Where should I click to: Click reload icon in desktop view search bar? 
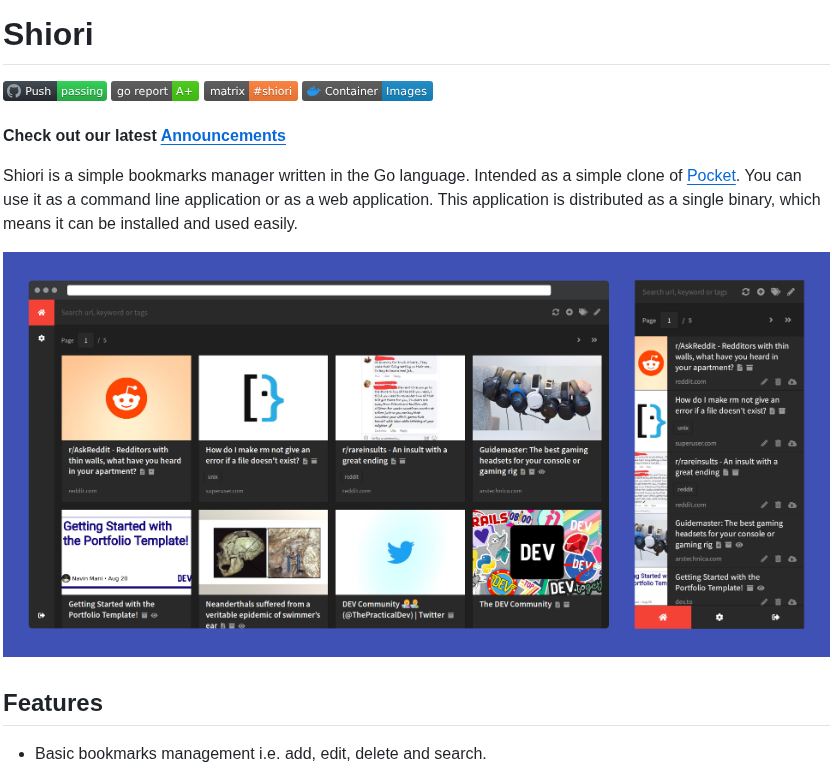(556, 312)
